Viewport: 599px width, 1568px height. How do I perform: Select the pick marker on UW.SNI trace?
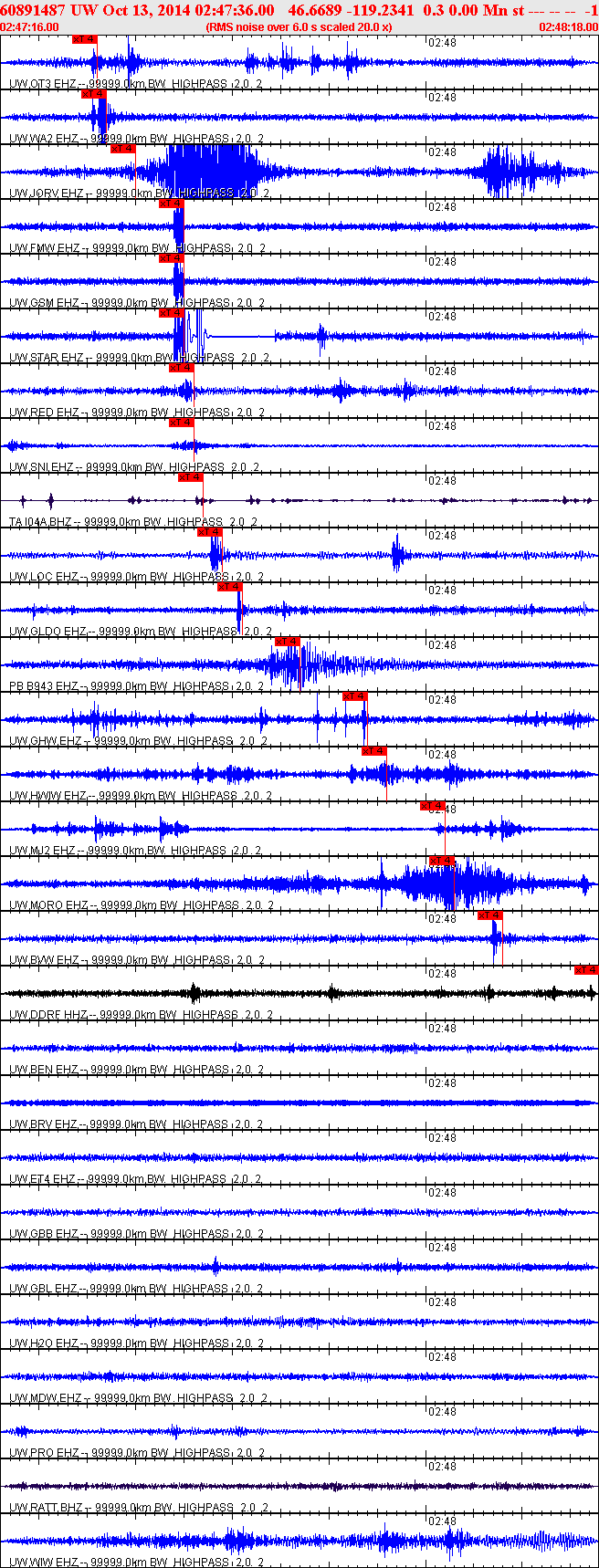tap(181, 423)
